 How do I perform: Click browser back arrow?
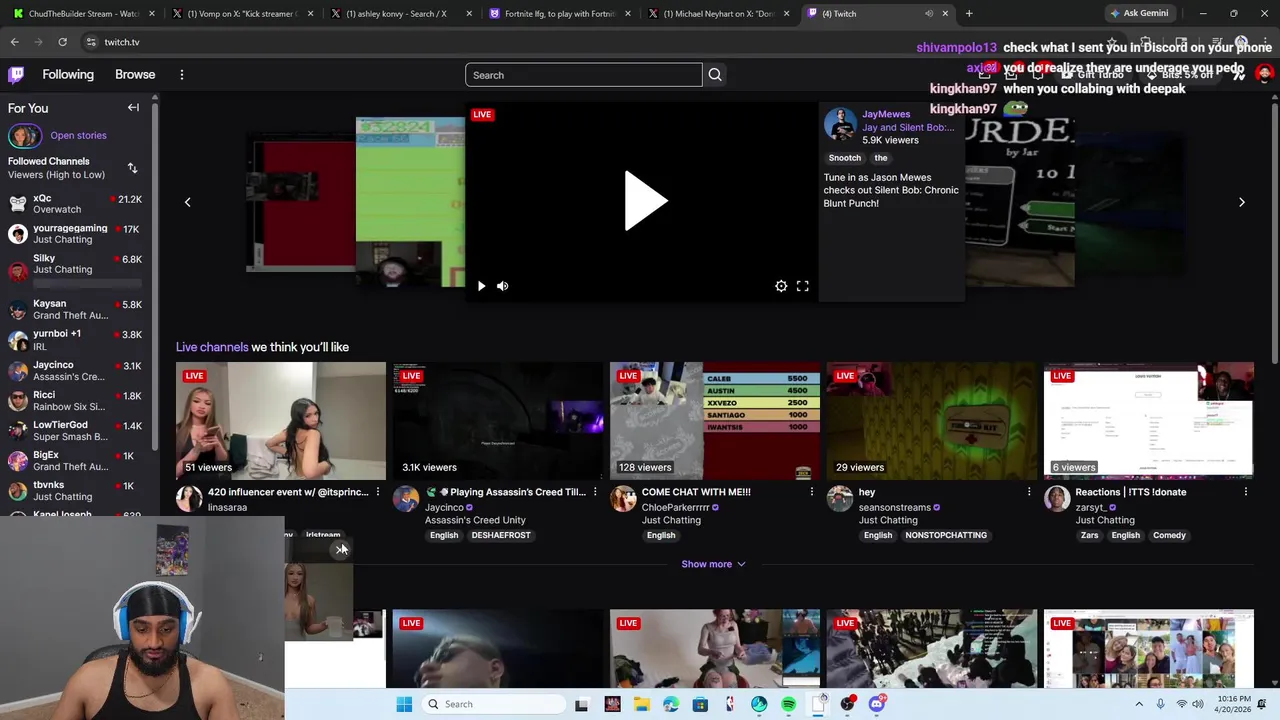coord(15,42)
